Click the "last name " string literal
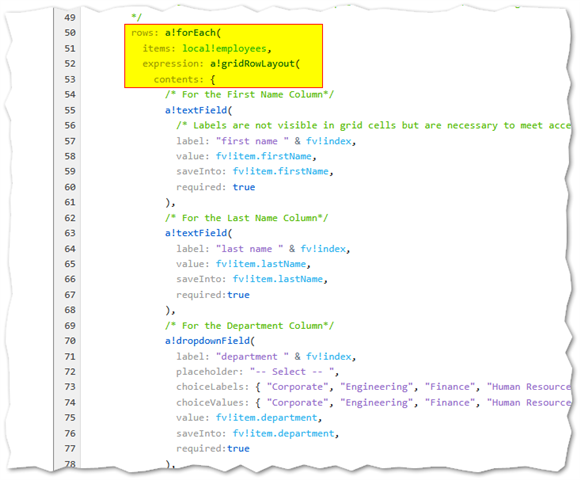 click(x=250, y=249)
